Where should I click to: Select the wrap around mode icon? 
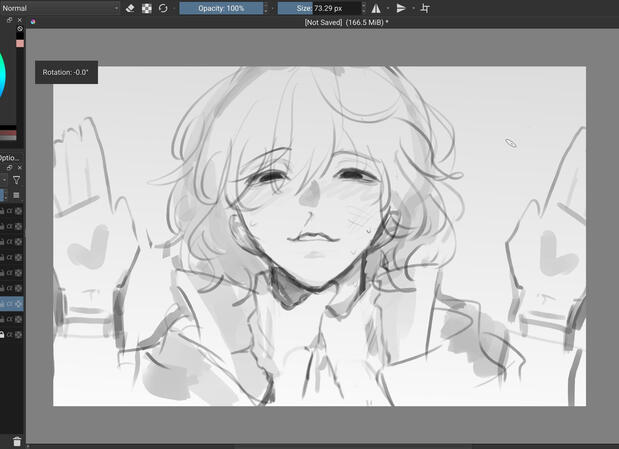pyautogui.click(x=425, y=8)
